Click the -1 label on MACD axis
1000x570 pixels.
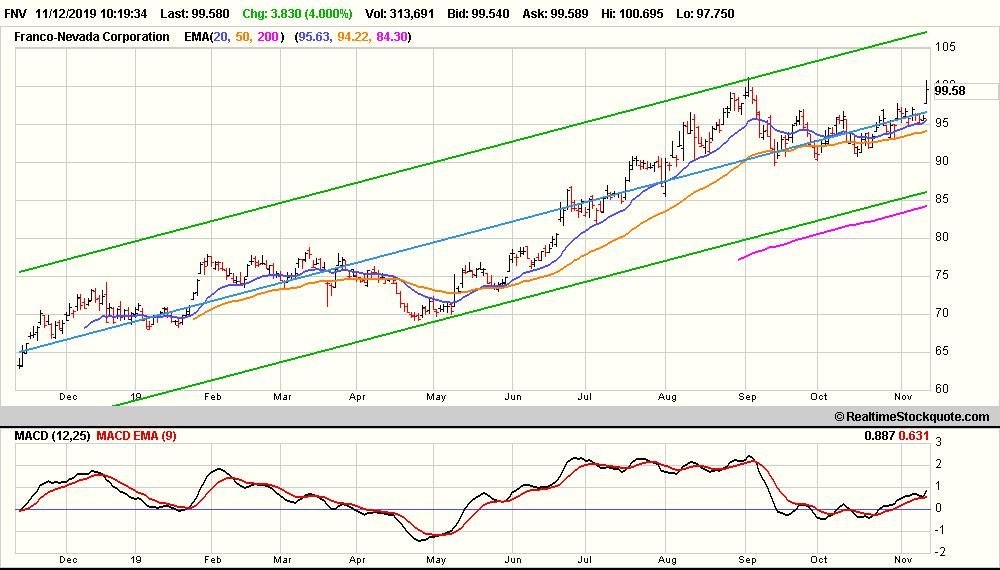[939, 530]
